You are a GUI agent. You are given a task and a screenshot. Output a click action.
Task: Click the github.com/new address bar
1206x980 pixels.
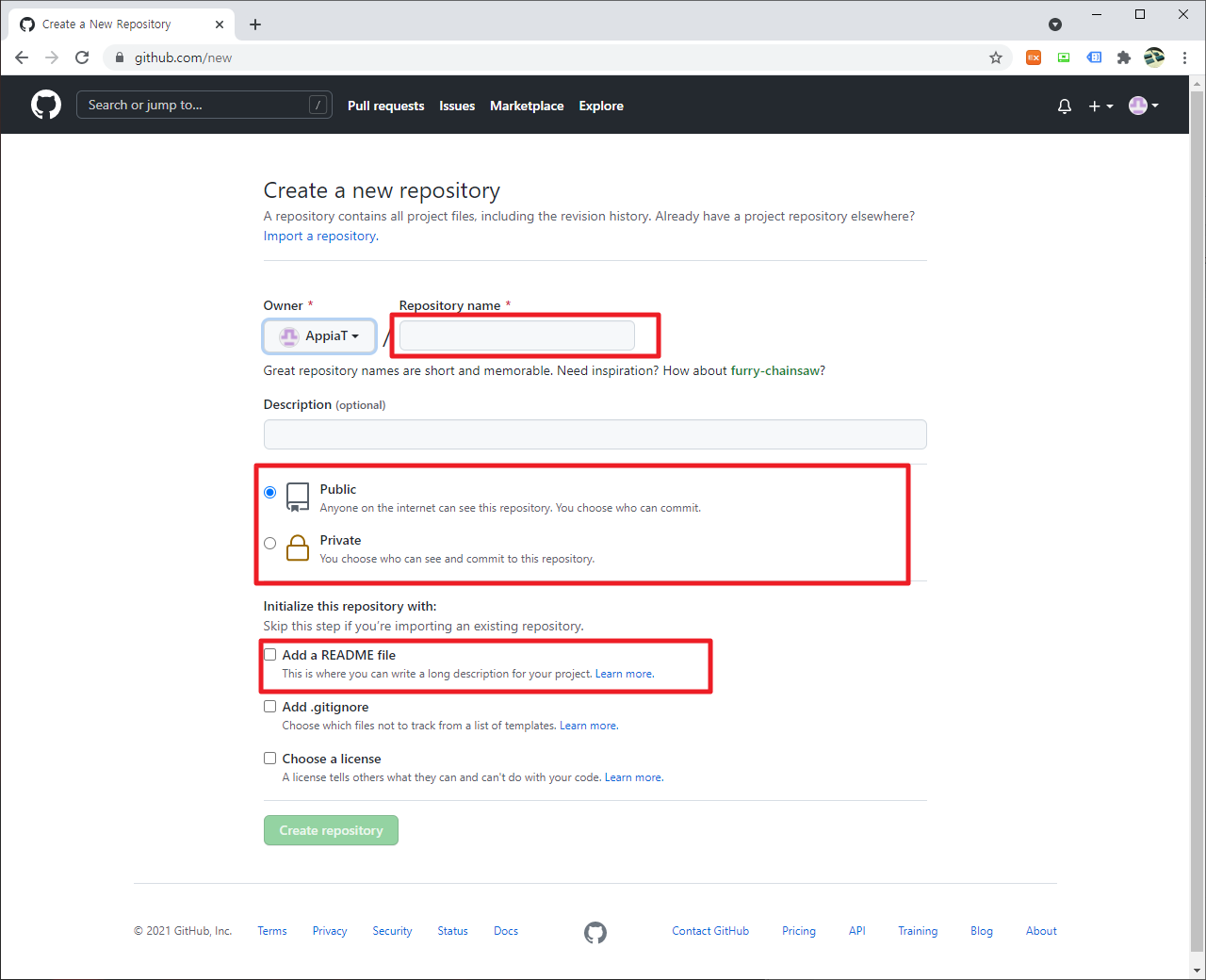(x=556, y=57)
